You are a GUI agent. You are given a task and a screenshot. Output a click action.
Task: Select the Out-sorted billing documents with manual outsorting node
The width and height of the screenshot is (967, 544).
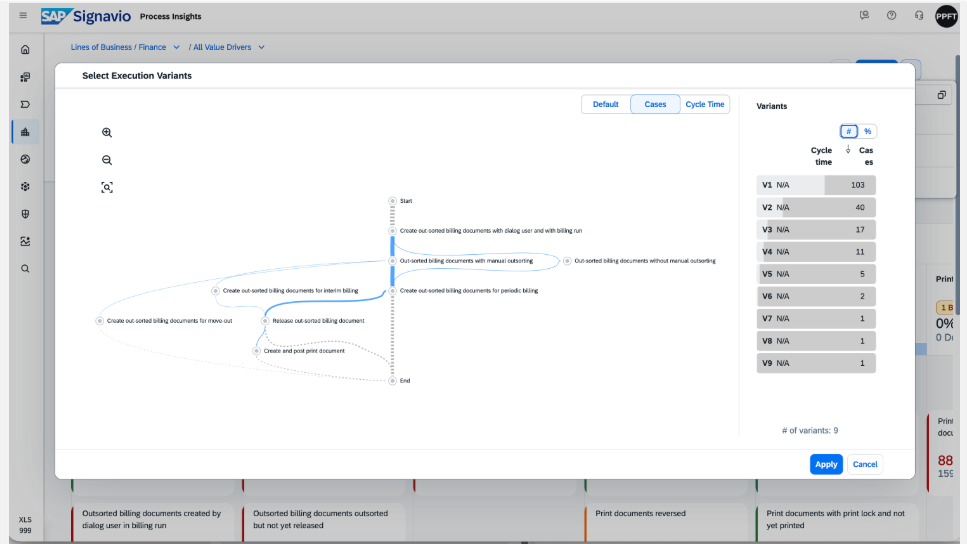392,261
